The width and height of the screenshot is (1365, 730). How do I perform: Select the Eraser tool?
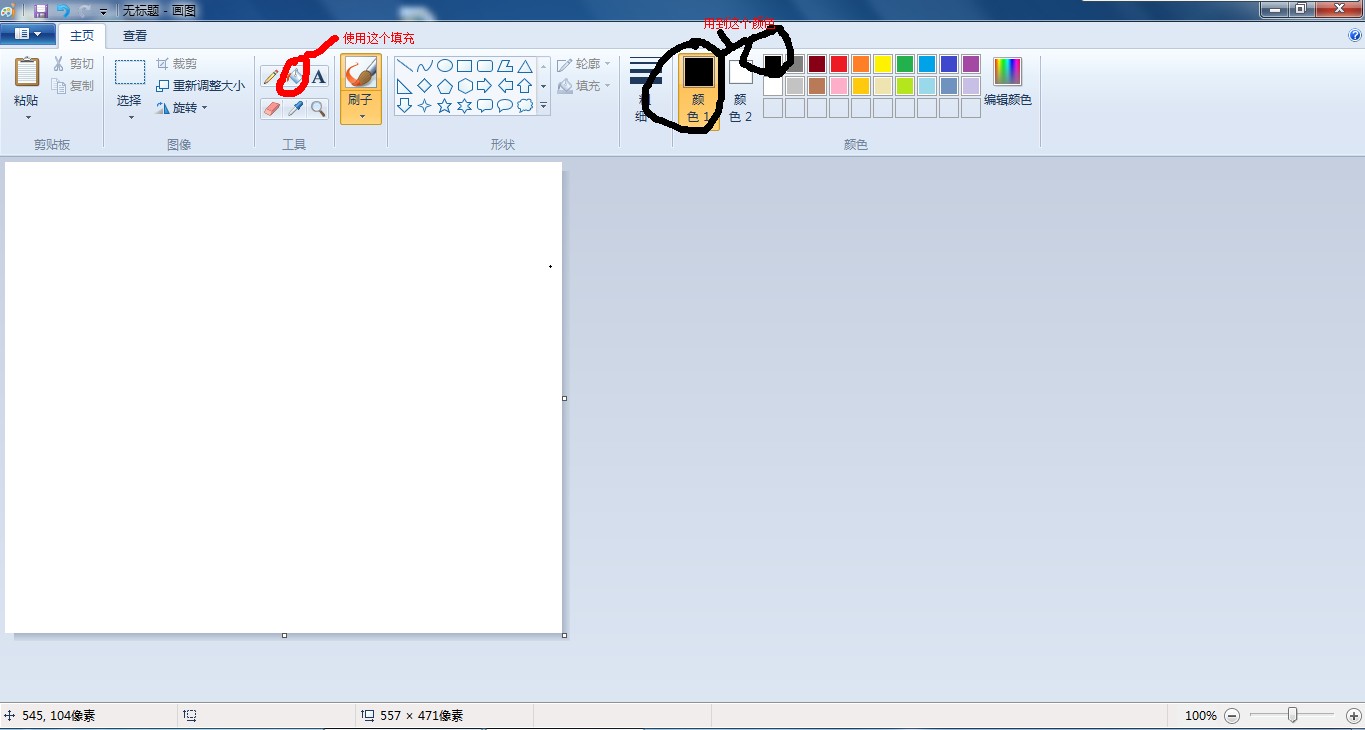click(x=271, y=108)
